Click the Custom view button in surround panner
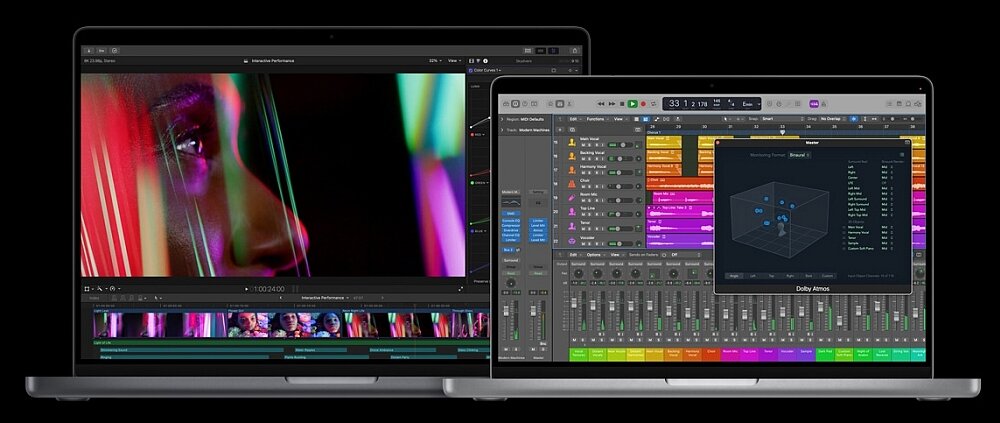 tap(829, 275)
